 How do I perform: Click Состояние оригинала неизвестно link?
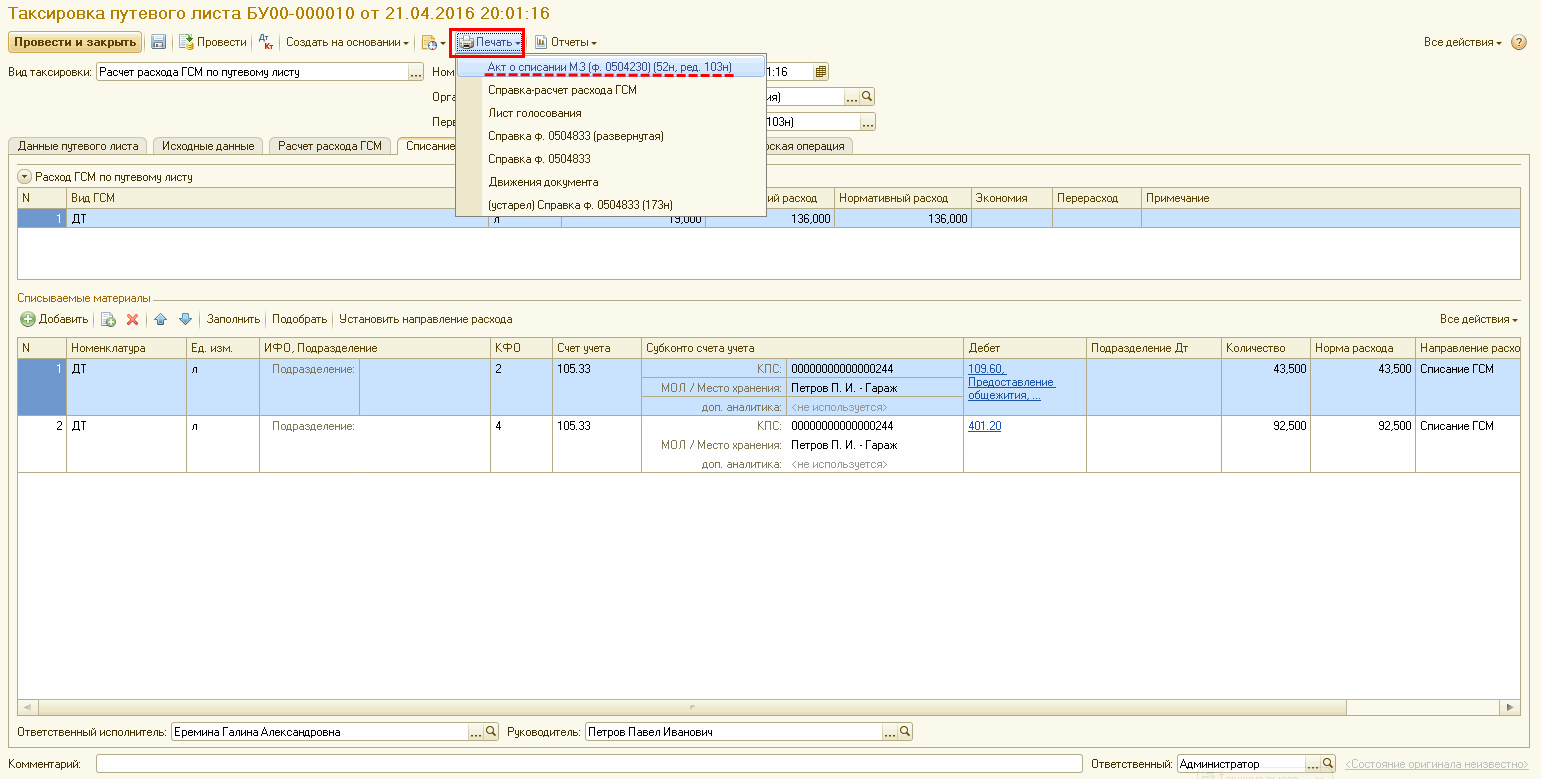pos(1436,764)
